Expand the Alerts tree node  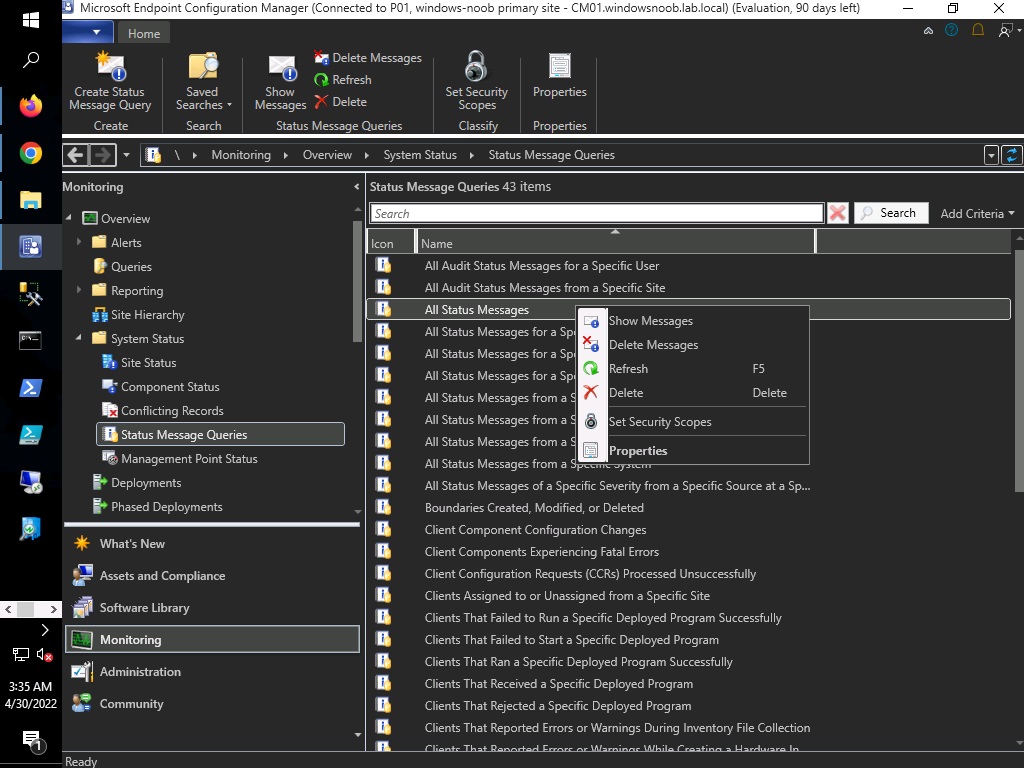[x=79, y=242]
